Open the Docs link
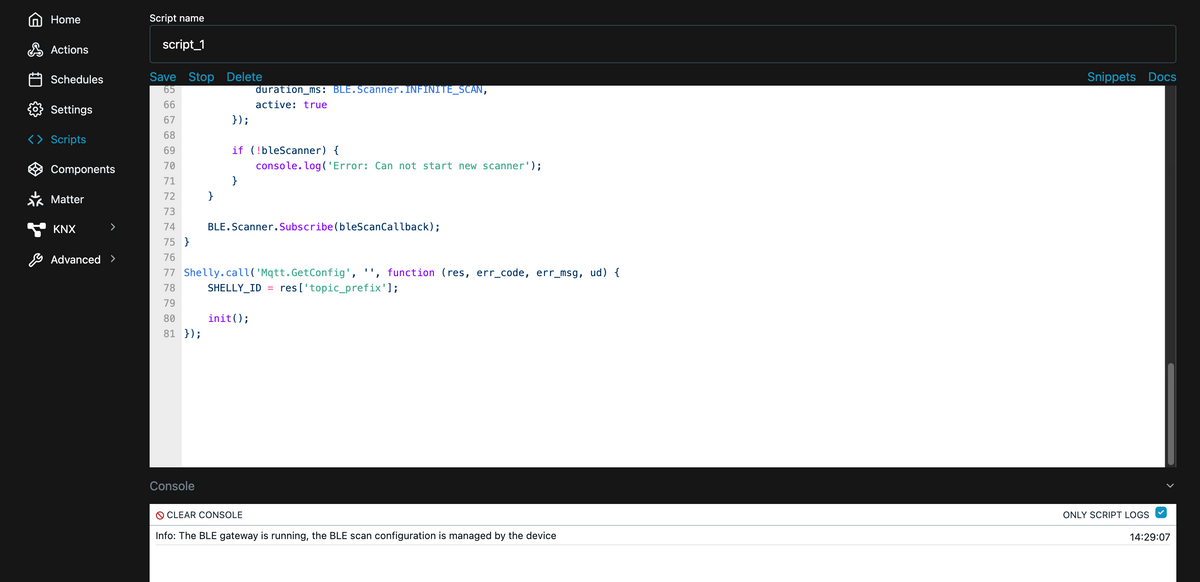 click(x=1162, y=77)
